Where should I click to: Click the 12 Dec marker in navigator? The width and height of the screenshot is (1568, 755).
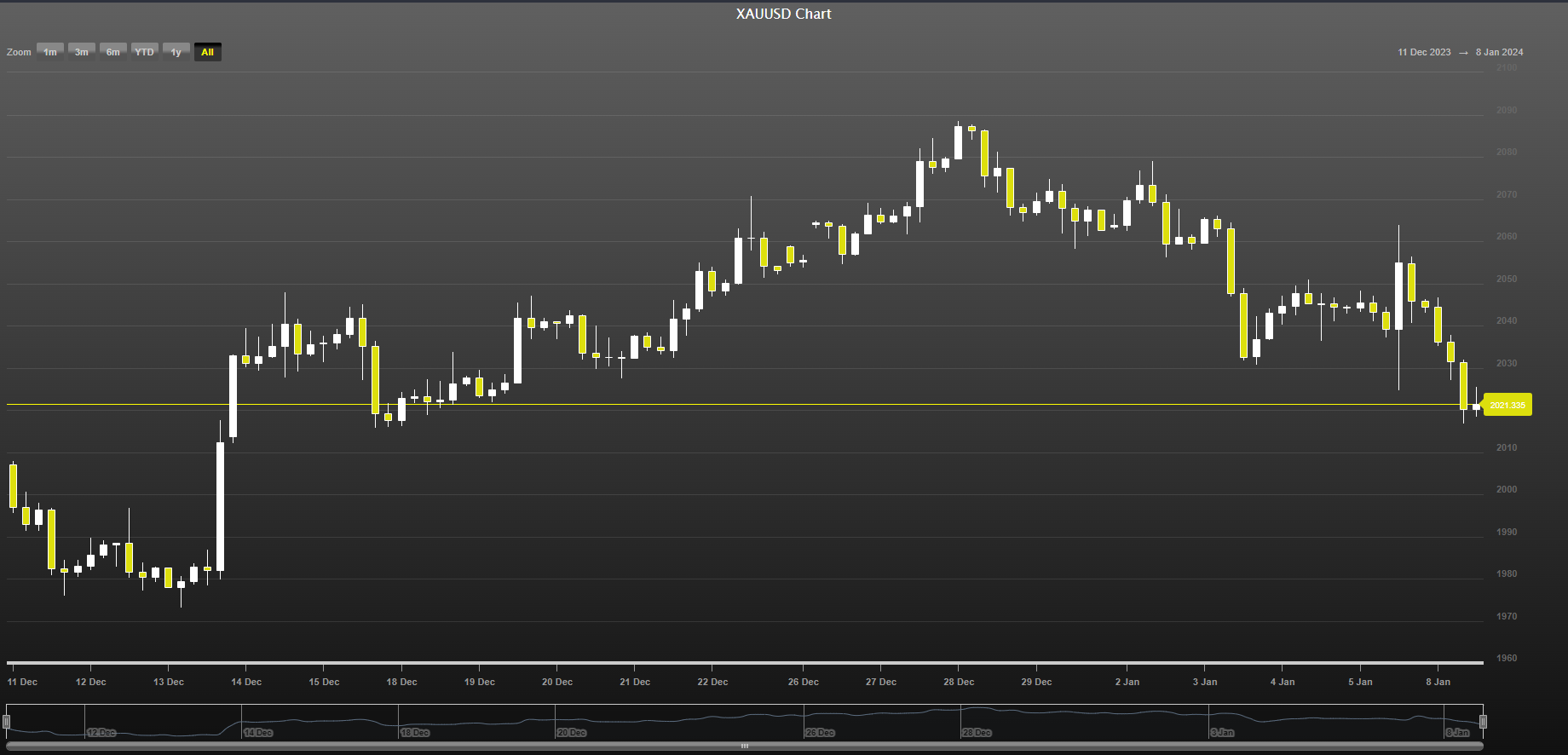point(101,733)
